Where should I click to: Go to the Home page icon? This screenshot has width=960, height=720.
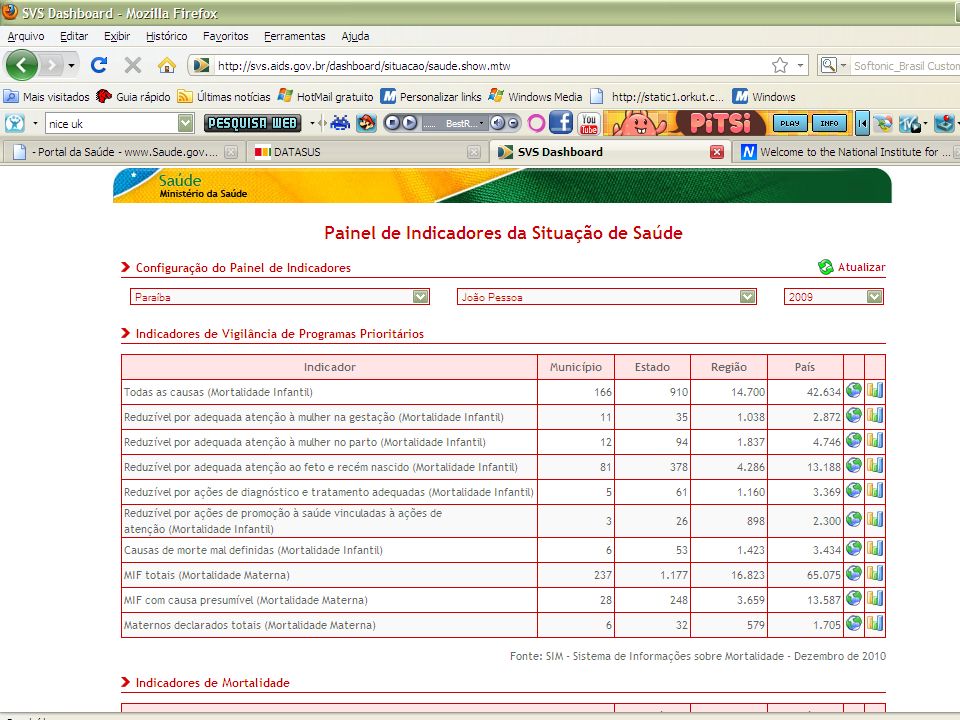(x=167, y=65)
